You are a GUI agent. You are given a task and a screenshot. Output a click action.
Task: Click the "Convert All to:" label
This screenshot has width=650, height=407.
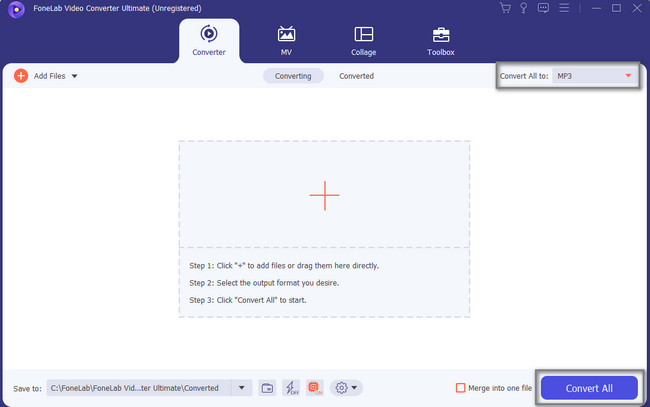(x=524, y=76)
